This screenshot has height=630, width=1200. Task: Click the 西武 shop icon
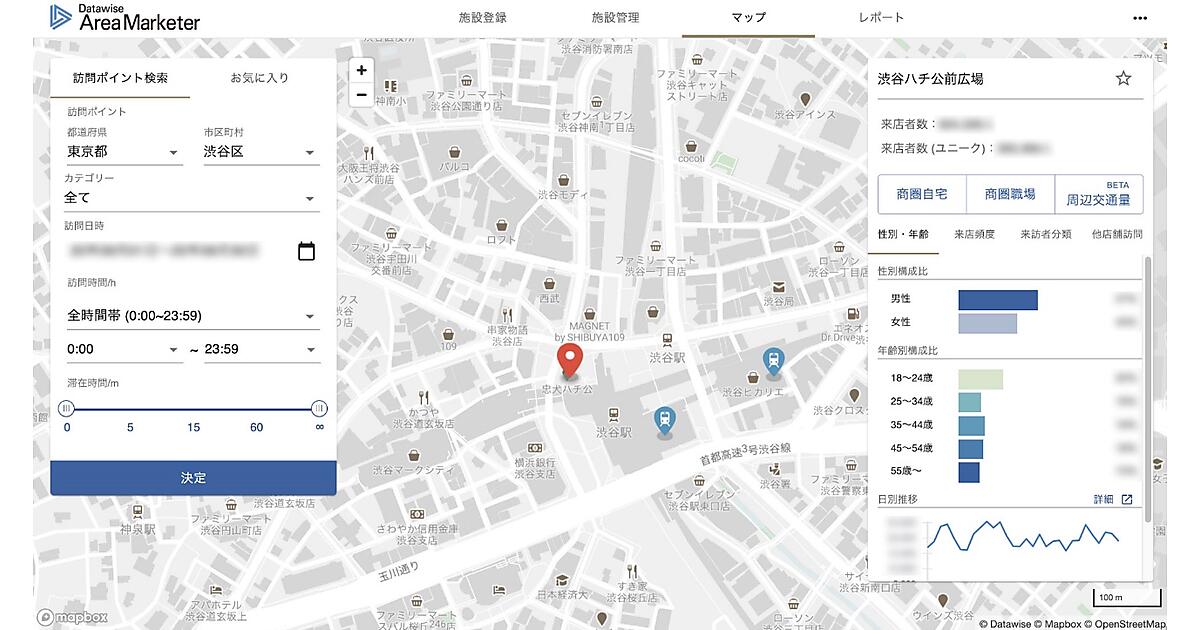click(x=550, y=283)
